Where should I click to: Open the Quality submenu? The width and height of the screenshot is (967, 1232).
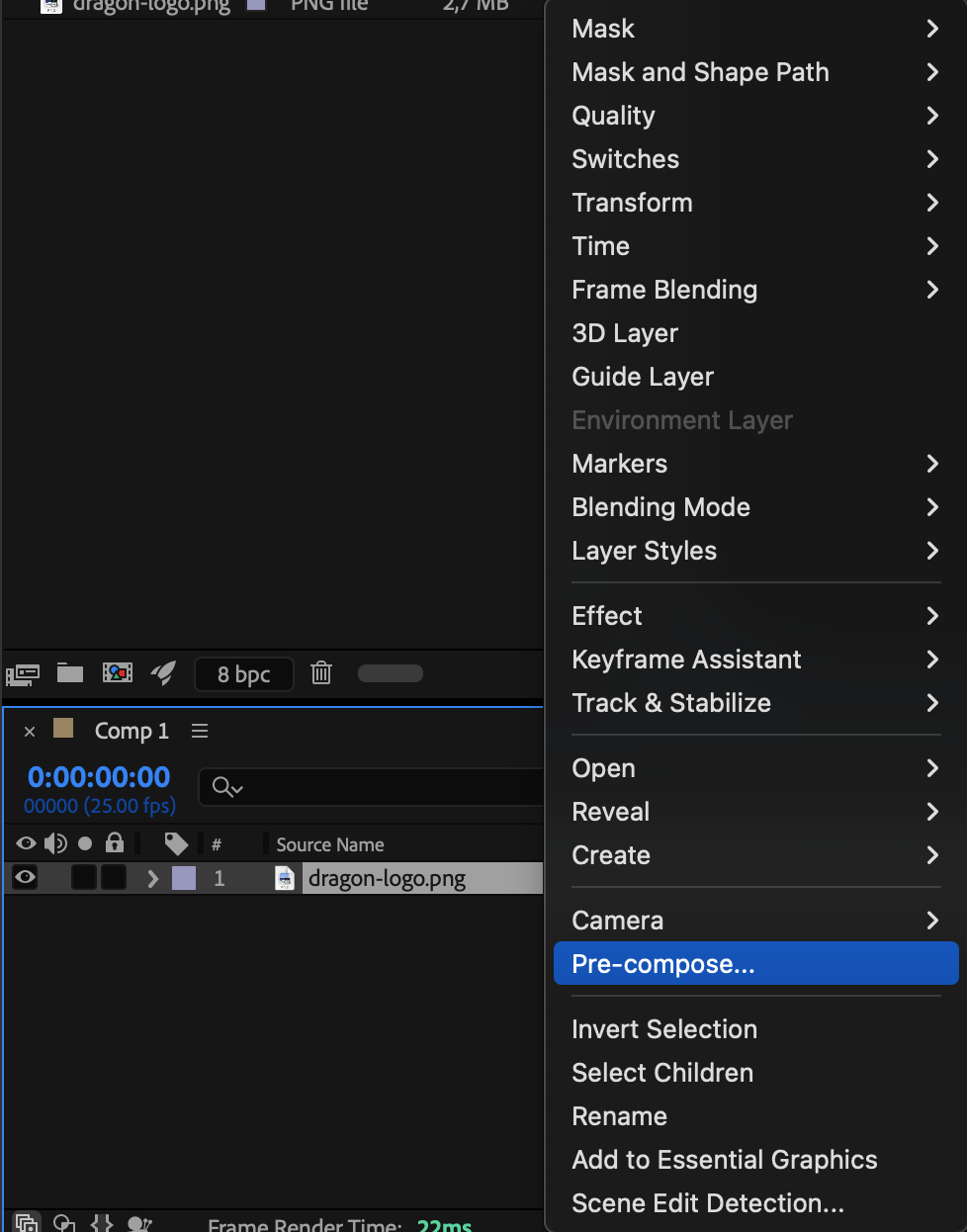click(x=755, y=116)
